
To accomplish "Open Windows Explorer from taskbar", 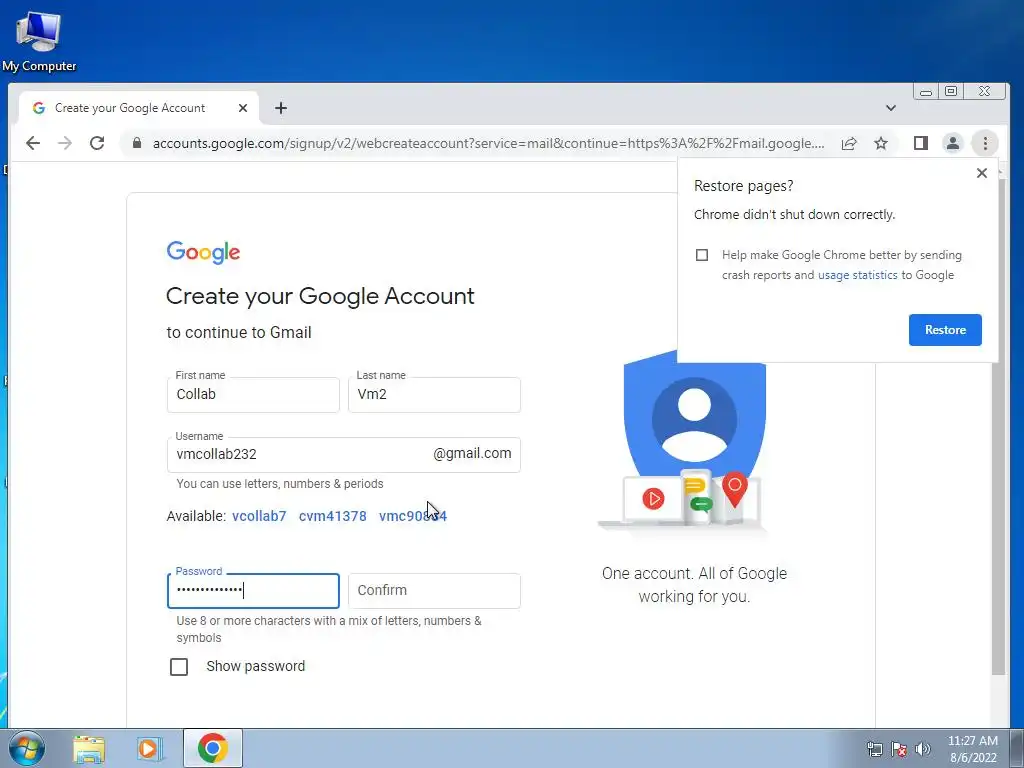I will [x=89, y=748].
